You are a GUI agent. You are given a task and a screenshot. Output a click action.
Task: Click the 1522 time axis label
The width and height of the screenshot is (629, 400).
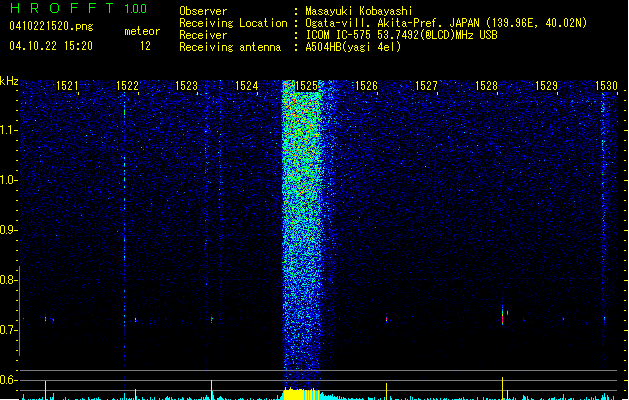(x=127, y=86)
